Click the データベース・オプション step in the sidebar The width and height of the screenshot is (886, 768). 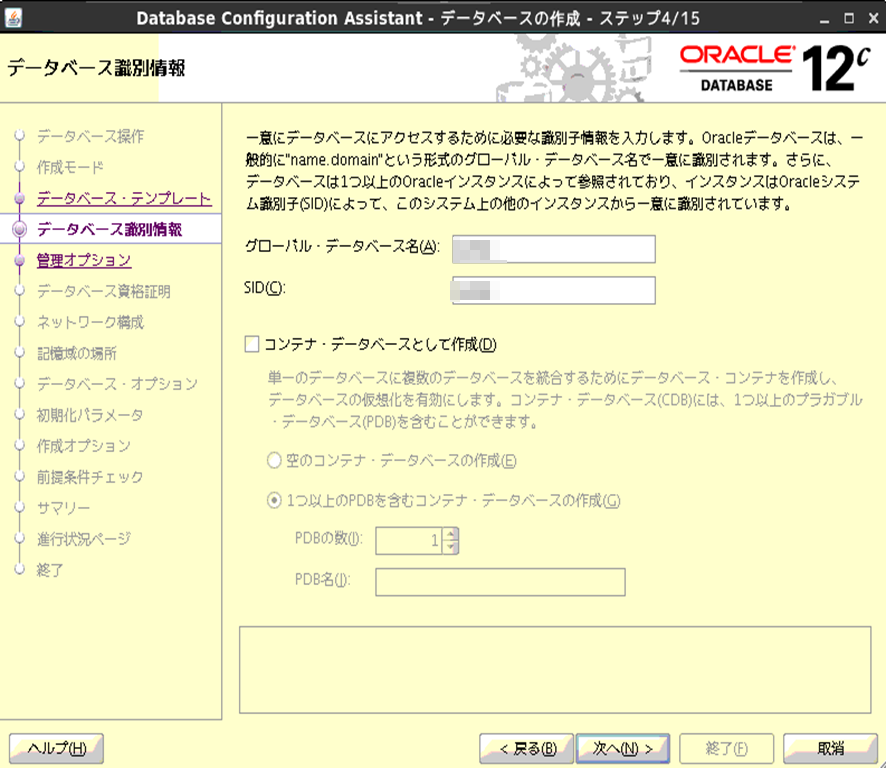[117, 384]
